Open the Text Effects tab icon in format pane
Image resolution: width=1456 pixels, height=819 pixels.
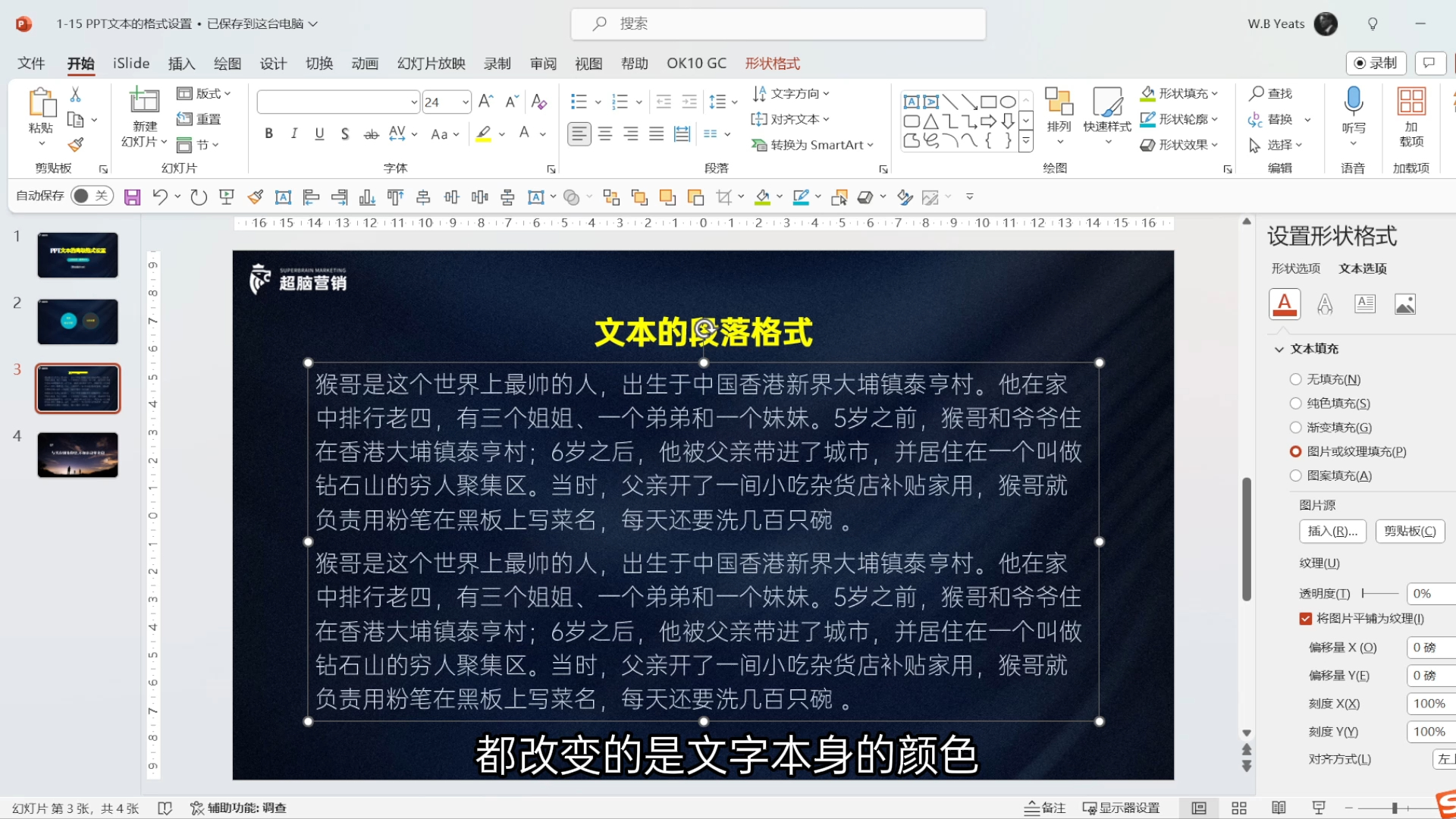[x=1324, y=304]
